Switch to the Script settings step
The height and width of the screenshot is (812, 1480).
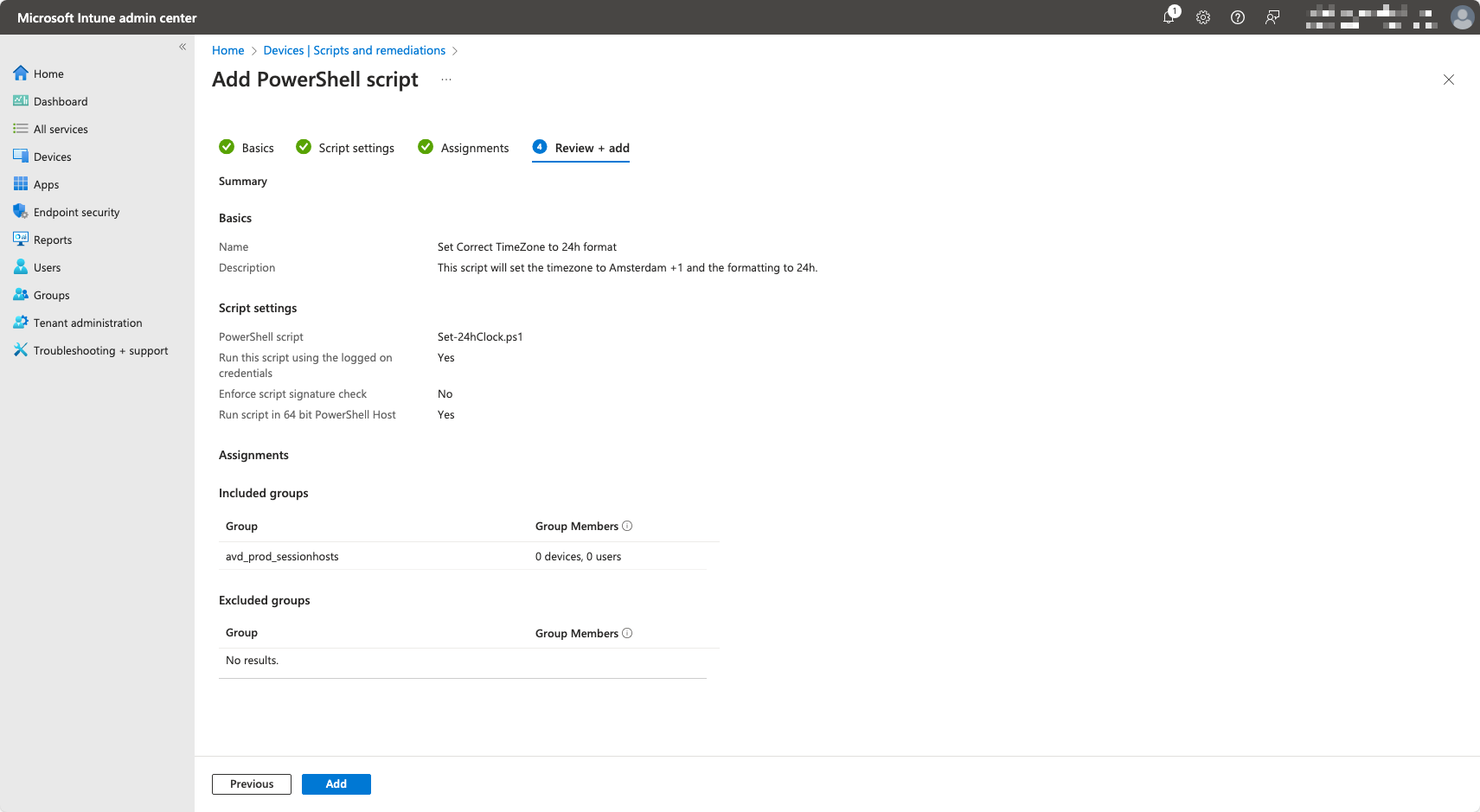[x=356, y=148]
